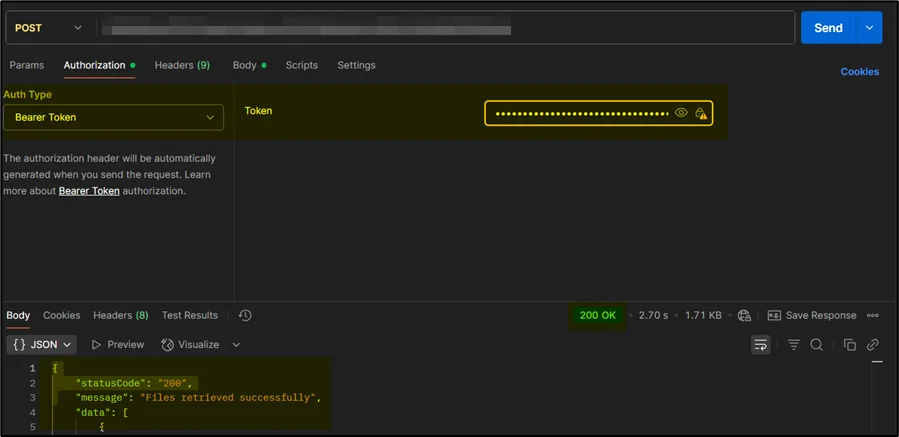The image size is (899, 437).
Task: Click the 2.70 s response time
Action: click(653, 315)
